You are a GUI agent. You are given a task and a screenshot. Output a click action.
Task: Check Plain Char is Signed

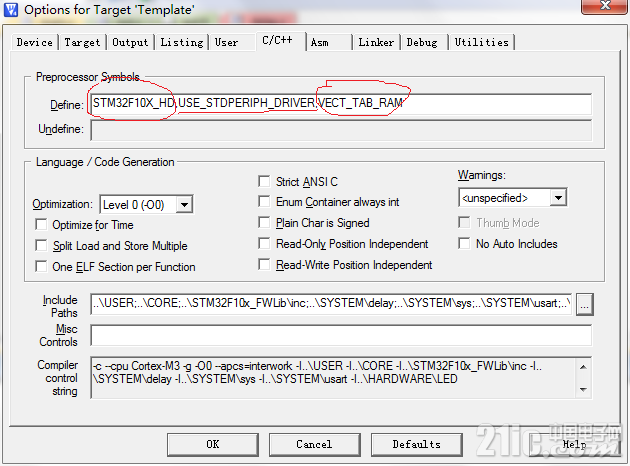click(x=264, y=222)
